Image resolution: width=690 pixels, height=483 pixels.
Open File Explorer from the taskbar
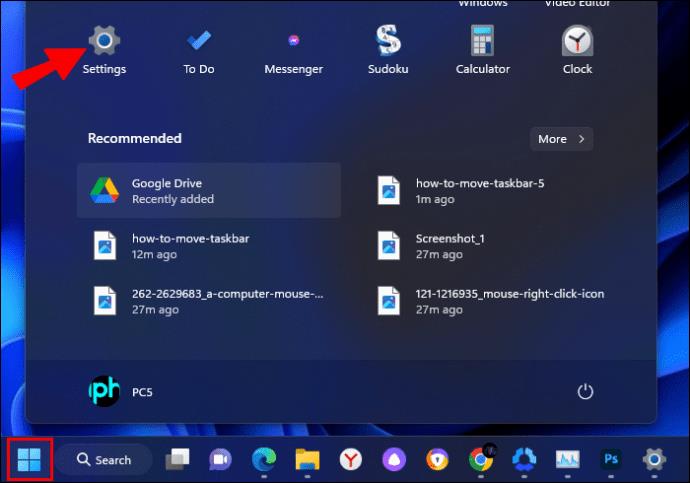(x=307, y=460)
